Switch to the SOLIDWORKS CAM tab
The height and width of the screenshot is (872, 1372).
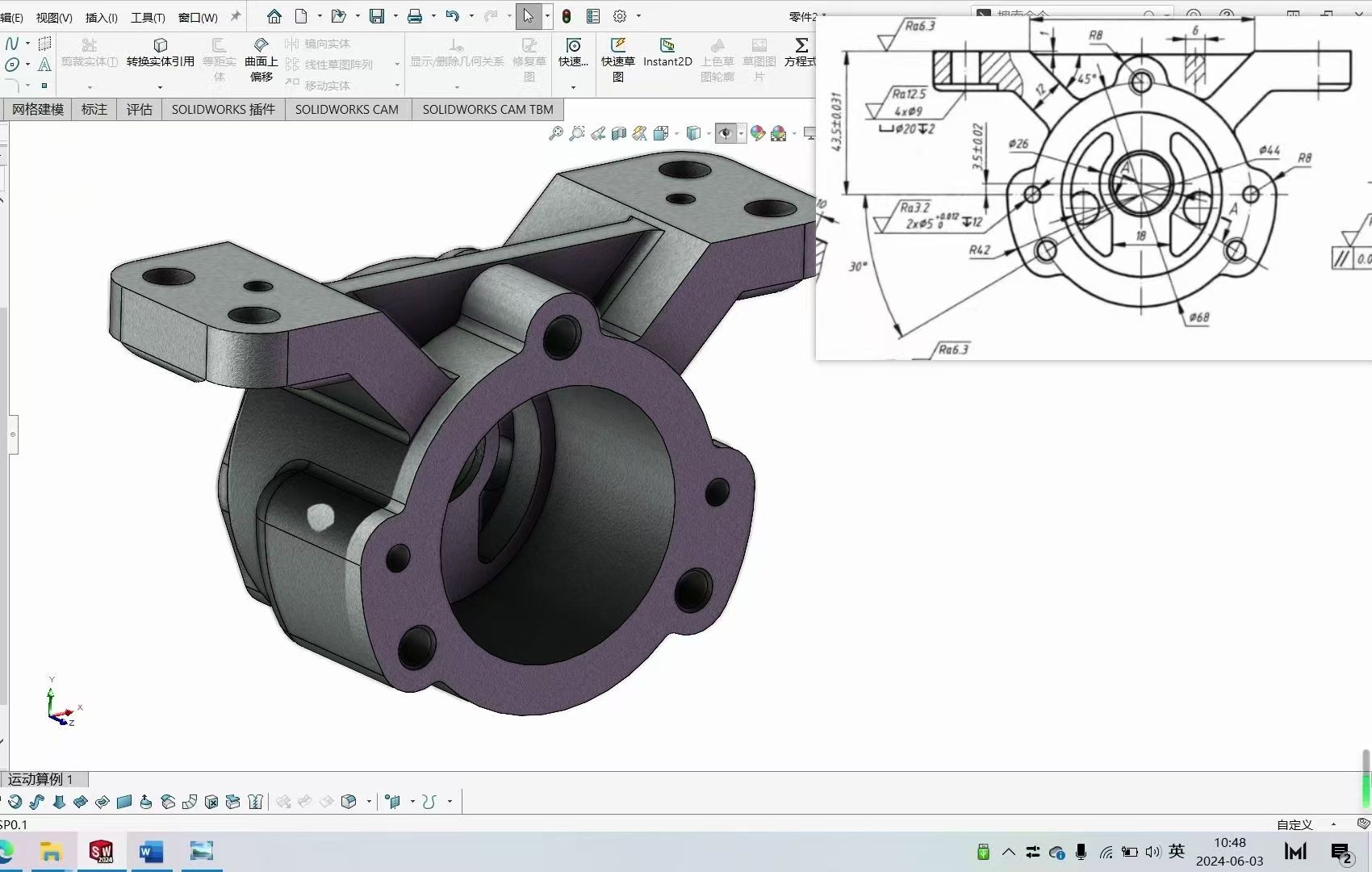coord(346,109)
